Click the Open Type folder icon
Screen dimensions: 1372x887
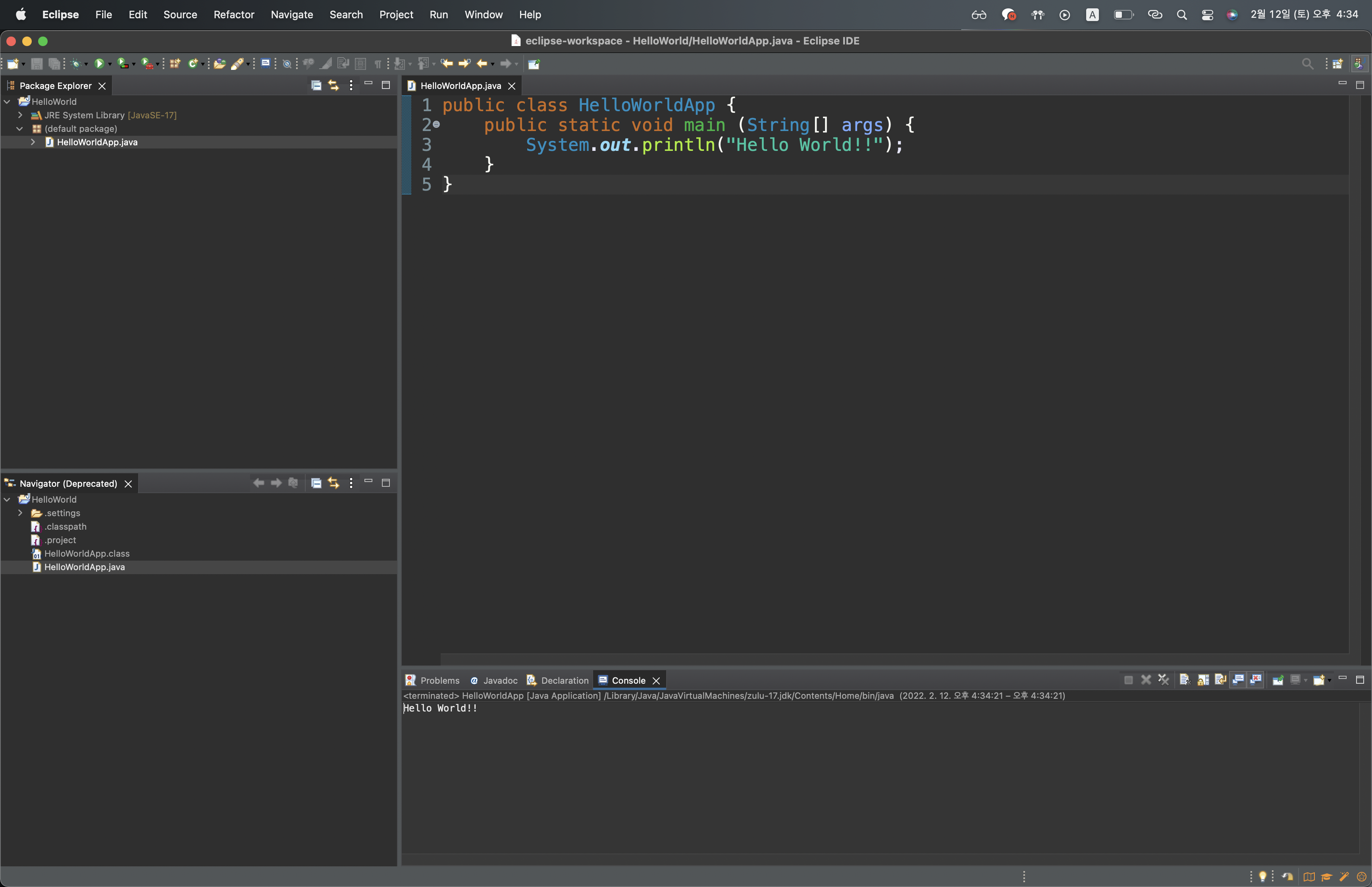220,64
